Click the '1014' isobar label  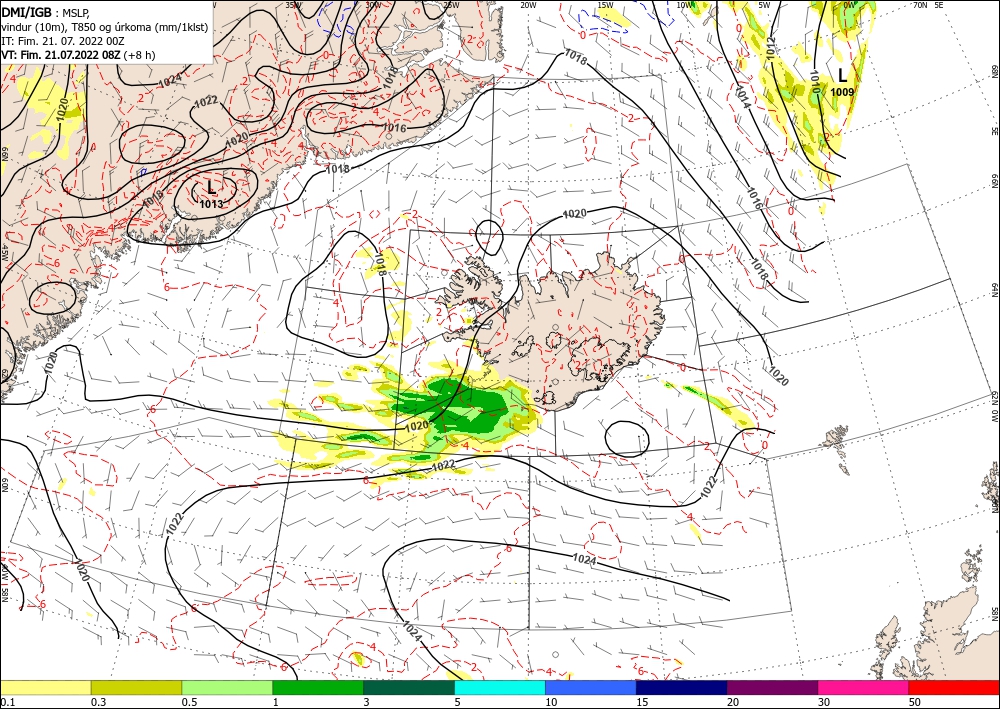click(x=742, y=98)
